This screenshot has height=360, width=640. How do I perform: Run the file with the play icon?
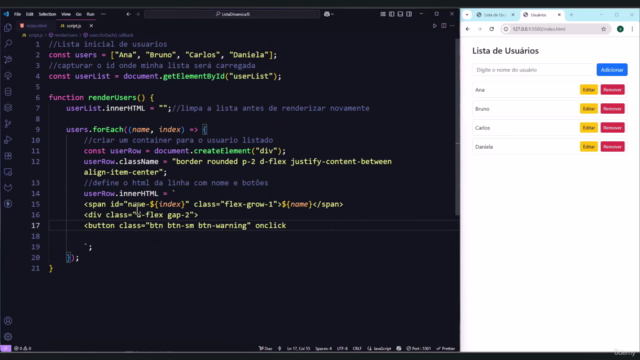[435, 26]
